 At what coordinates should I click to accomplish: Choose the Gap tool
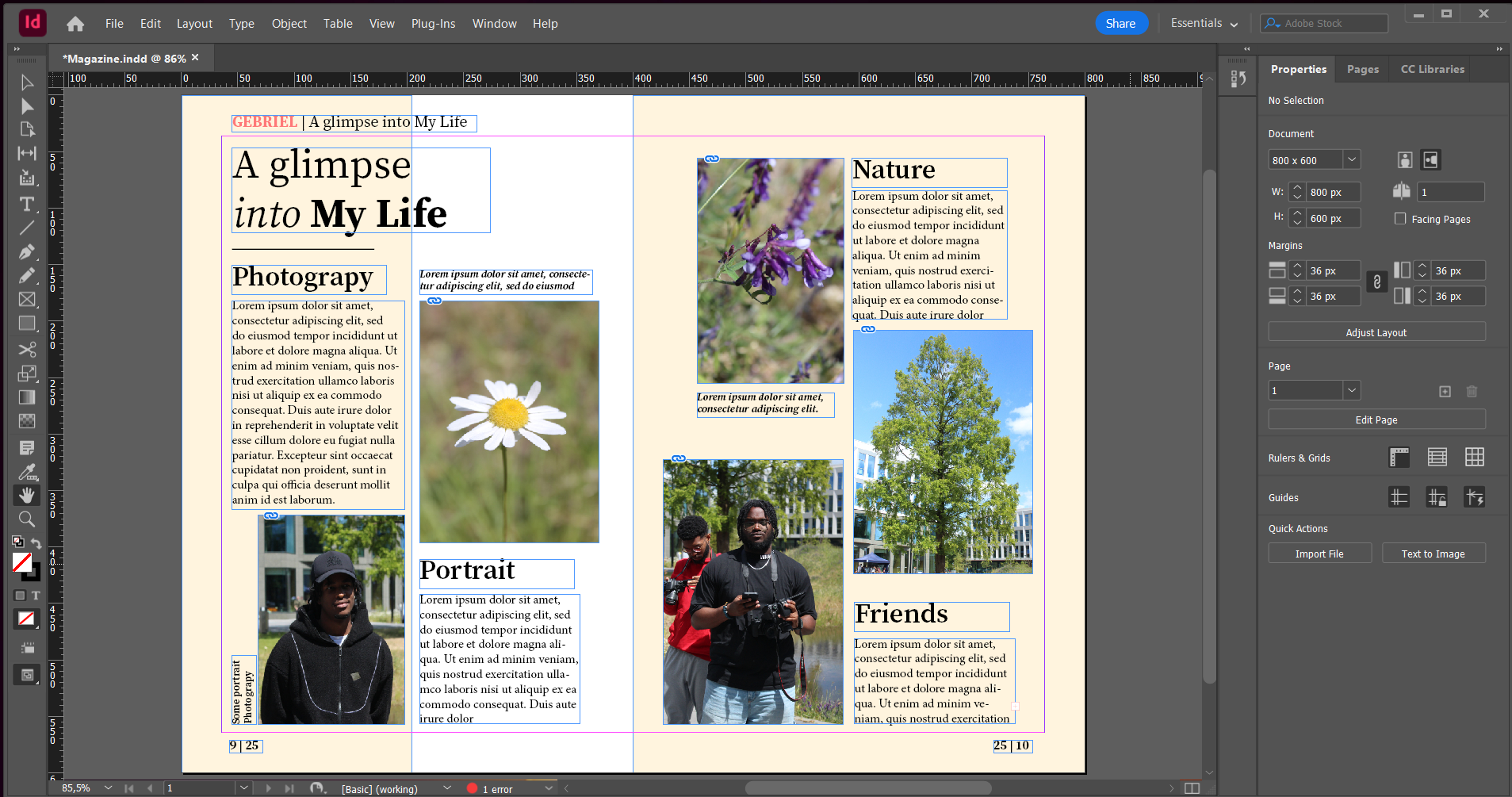(x=27, y=153)
